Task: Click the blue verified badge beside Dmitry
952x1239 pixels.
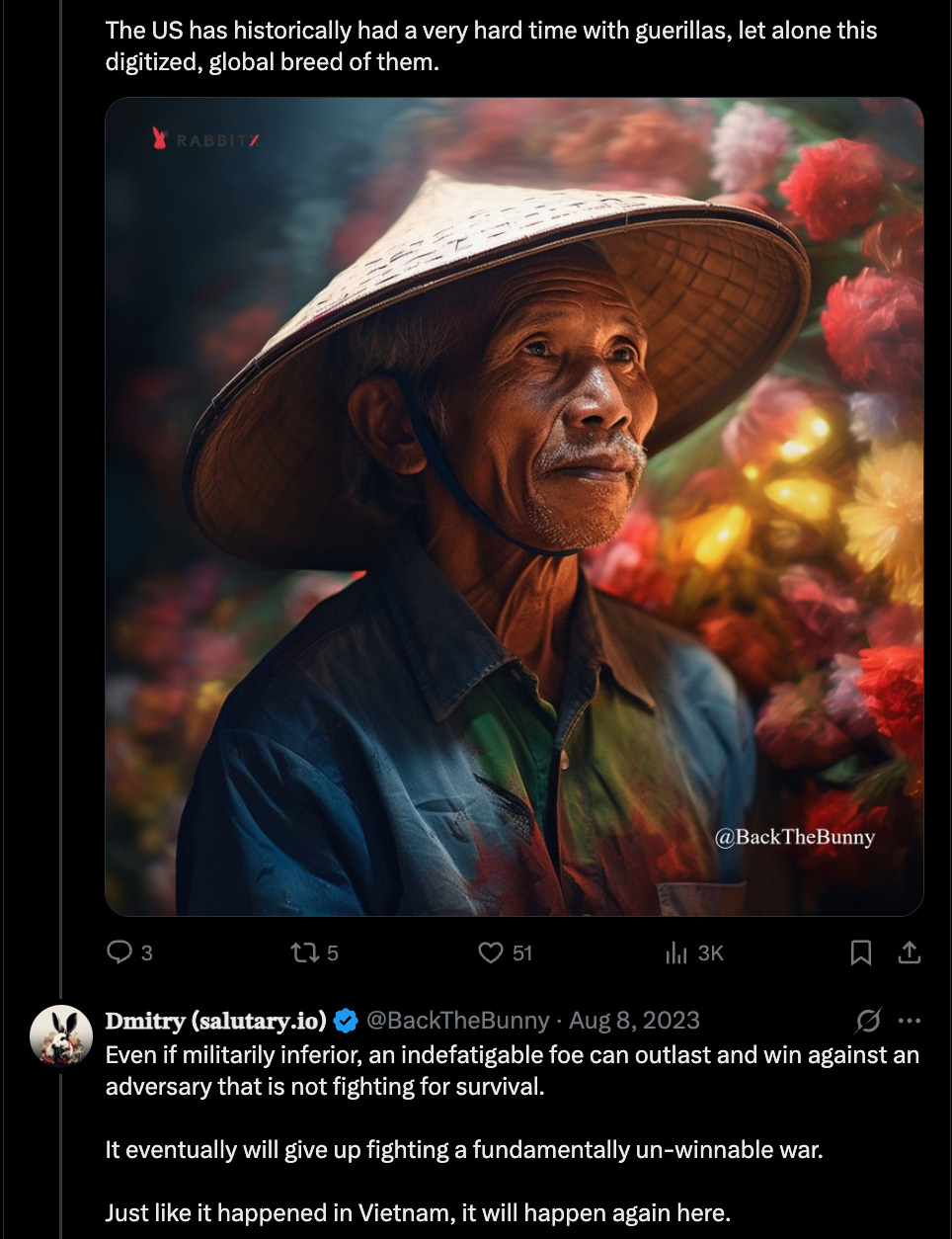Action: click(x=346, y=1021)
